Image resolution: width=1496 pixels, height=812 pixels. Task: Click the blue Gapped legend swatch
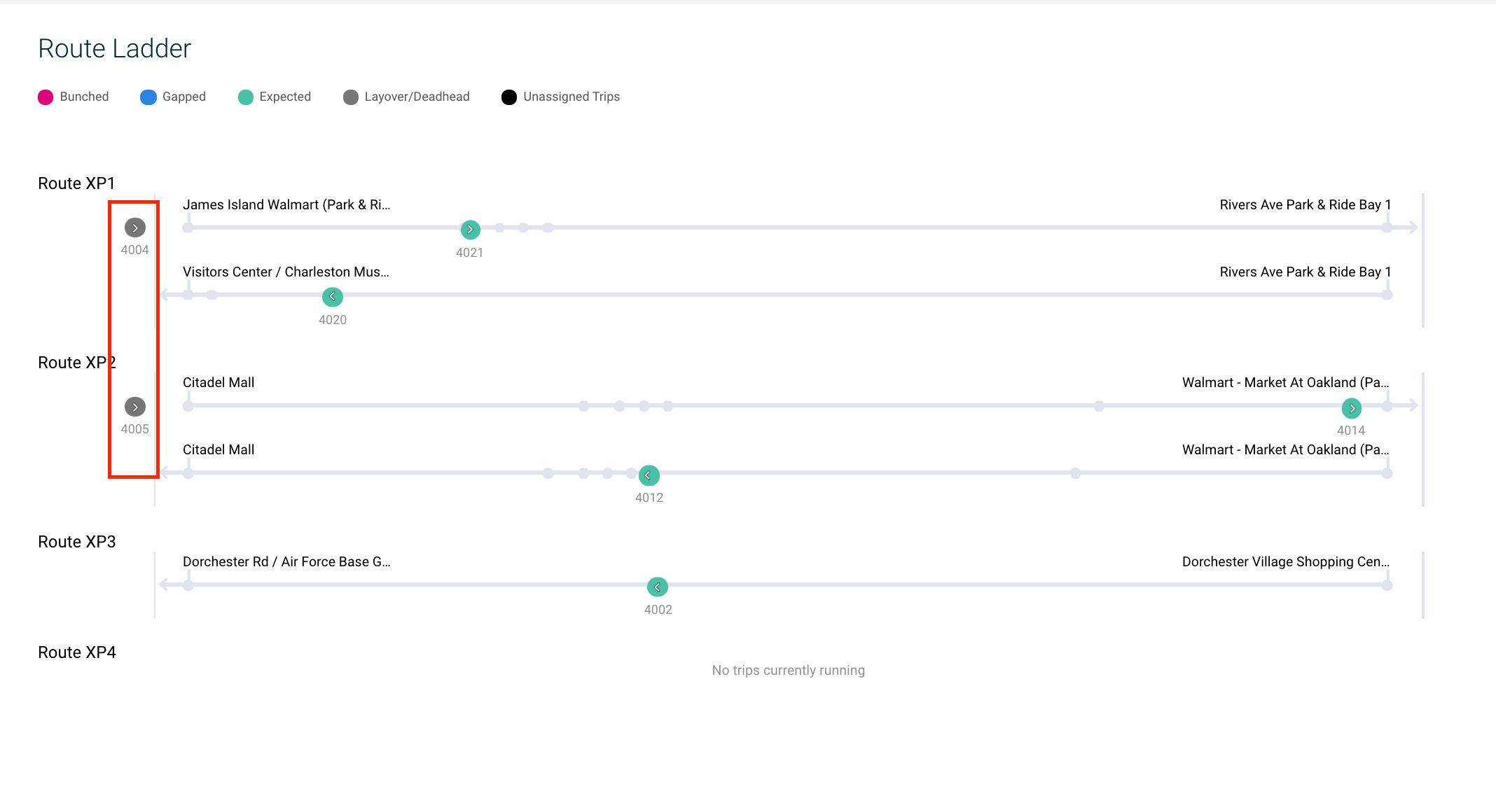coord(148,97)
